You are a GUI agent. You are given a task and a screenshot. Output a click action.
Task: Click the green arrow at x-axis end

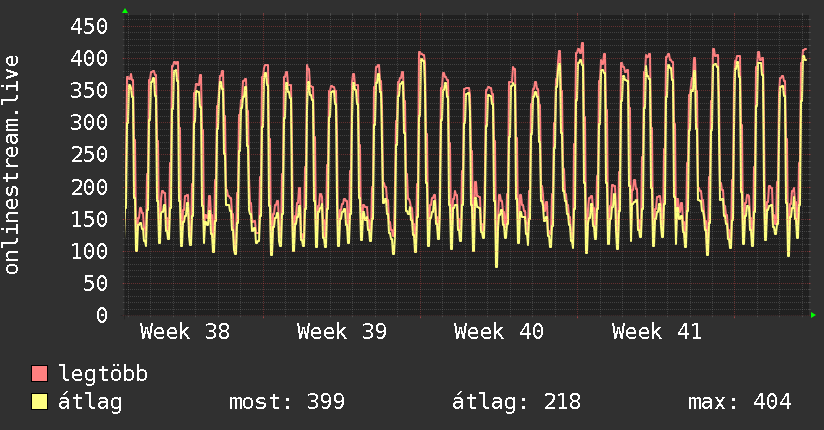click(813, 315)
